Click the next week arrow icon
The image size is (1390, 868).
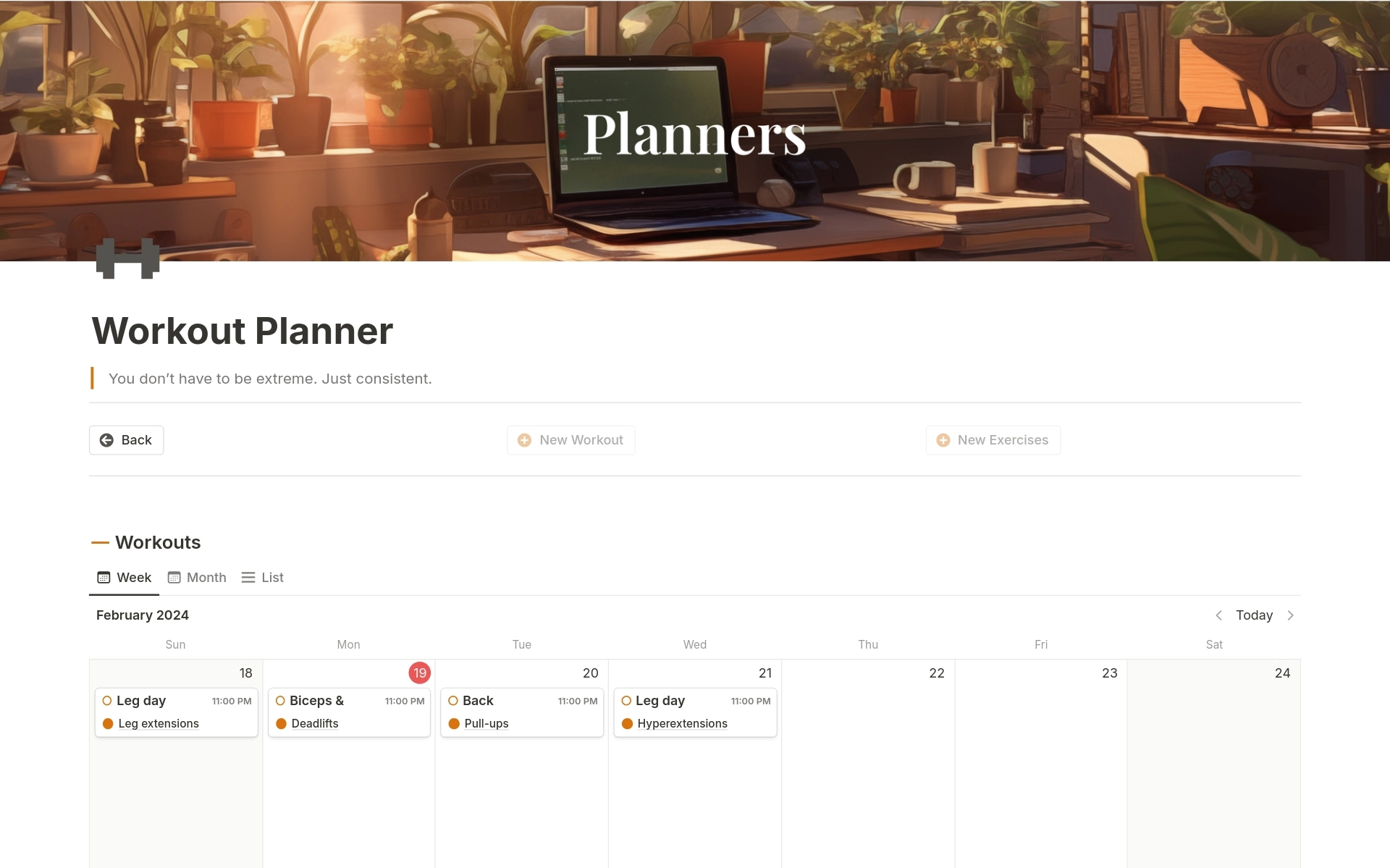point(1291,615)
